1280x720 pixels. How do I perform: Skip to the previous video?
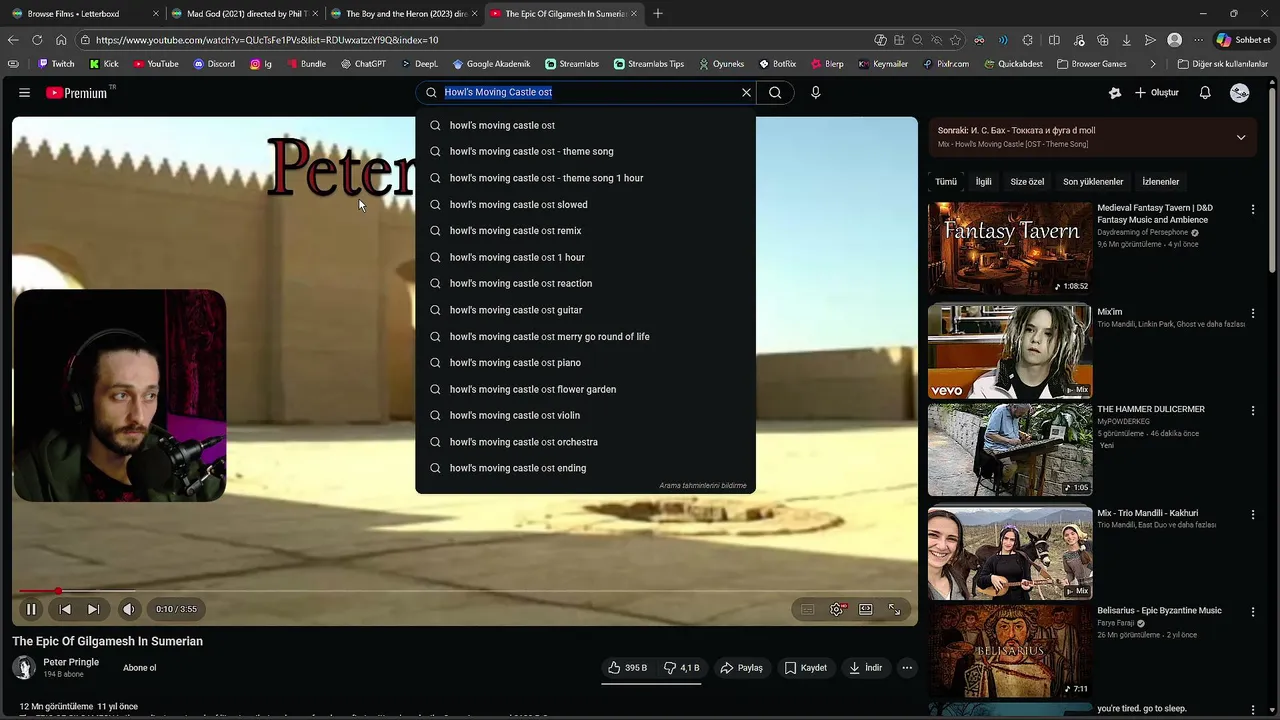tap(65, 609)
